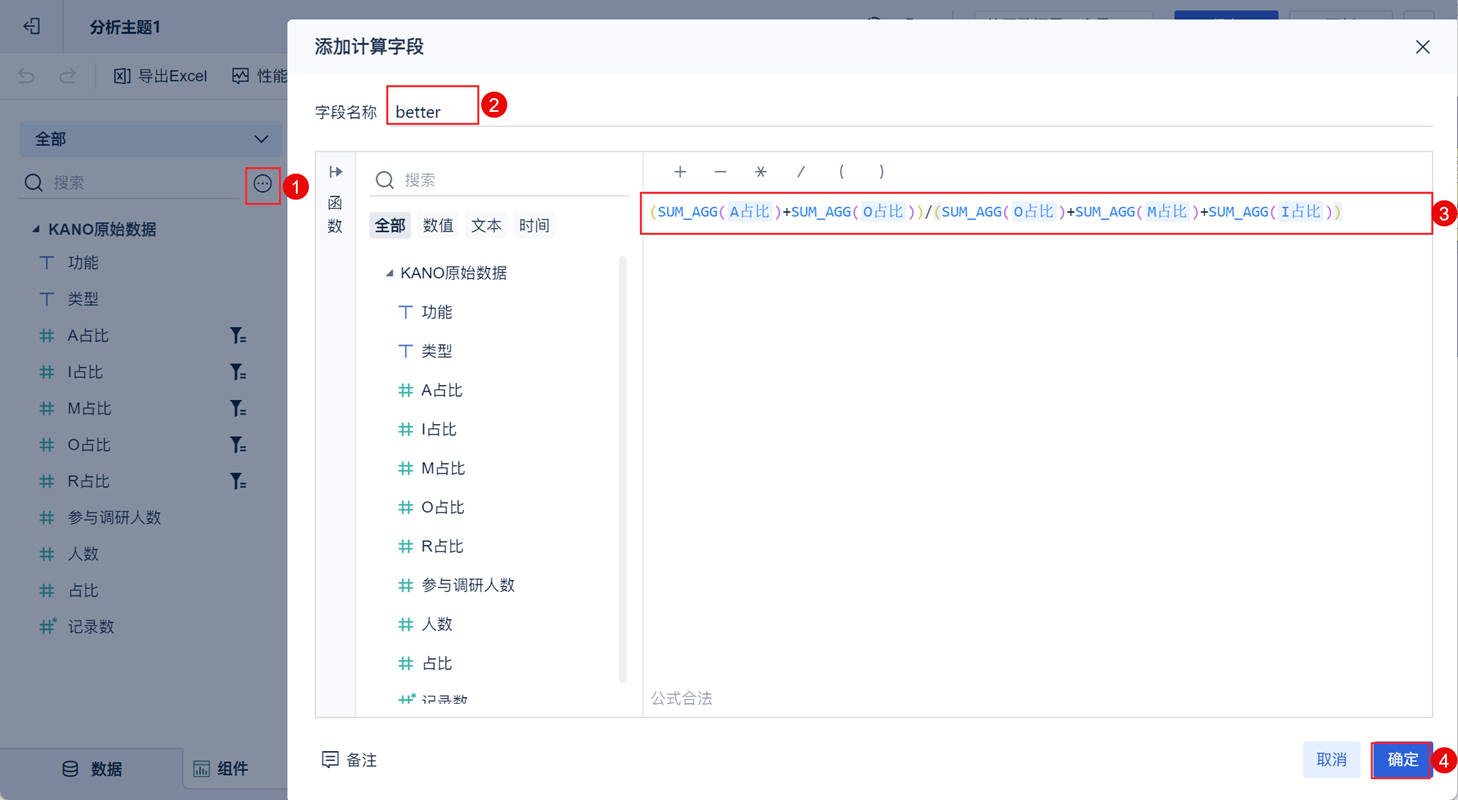
Task: Open the 全部 dropdown in left panel
Action: pos(150,139)
